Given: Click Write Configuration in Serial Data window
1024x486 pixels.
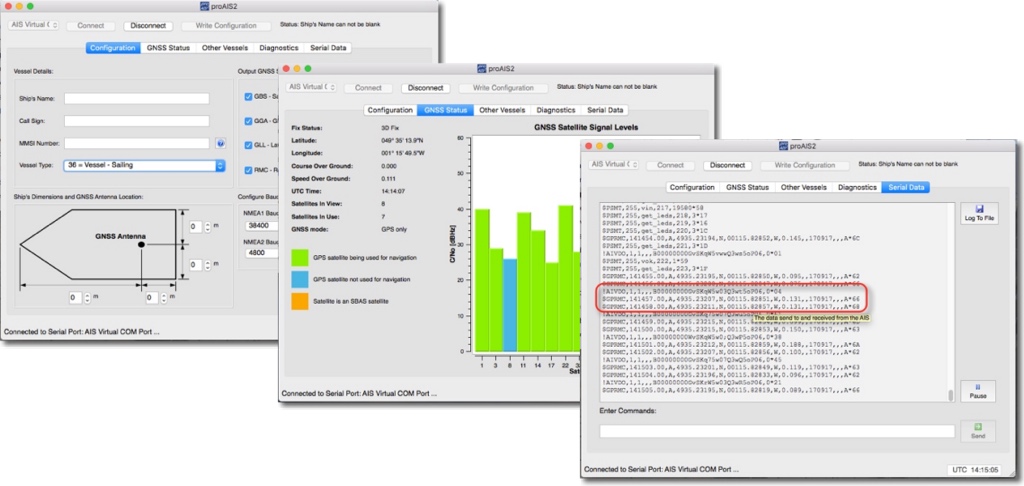Looking at the screenshot, I should [807, 165].
